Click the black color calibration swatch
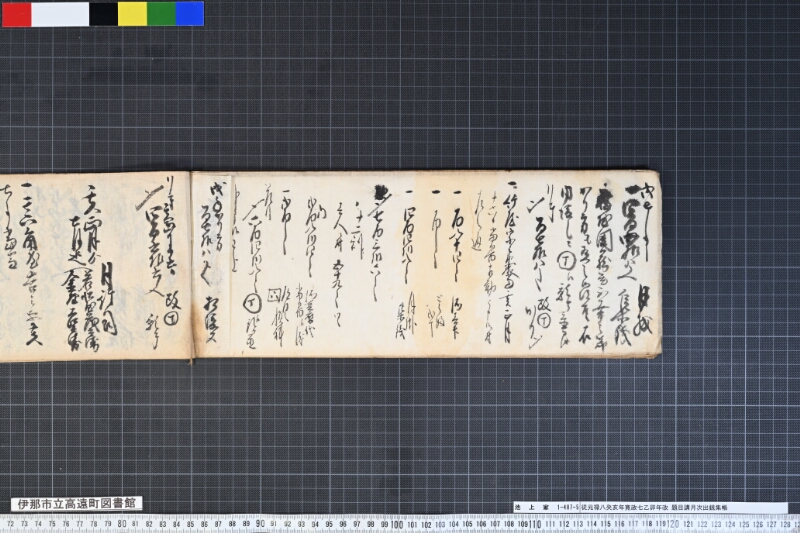The height and width of the screenshot is (533, 800). 104,14
